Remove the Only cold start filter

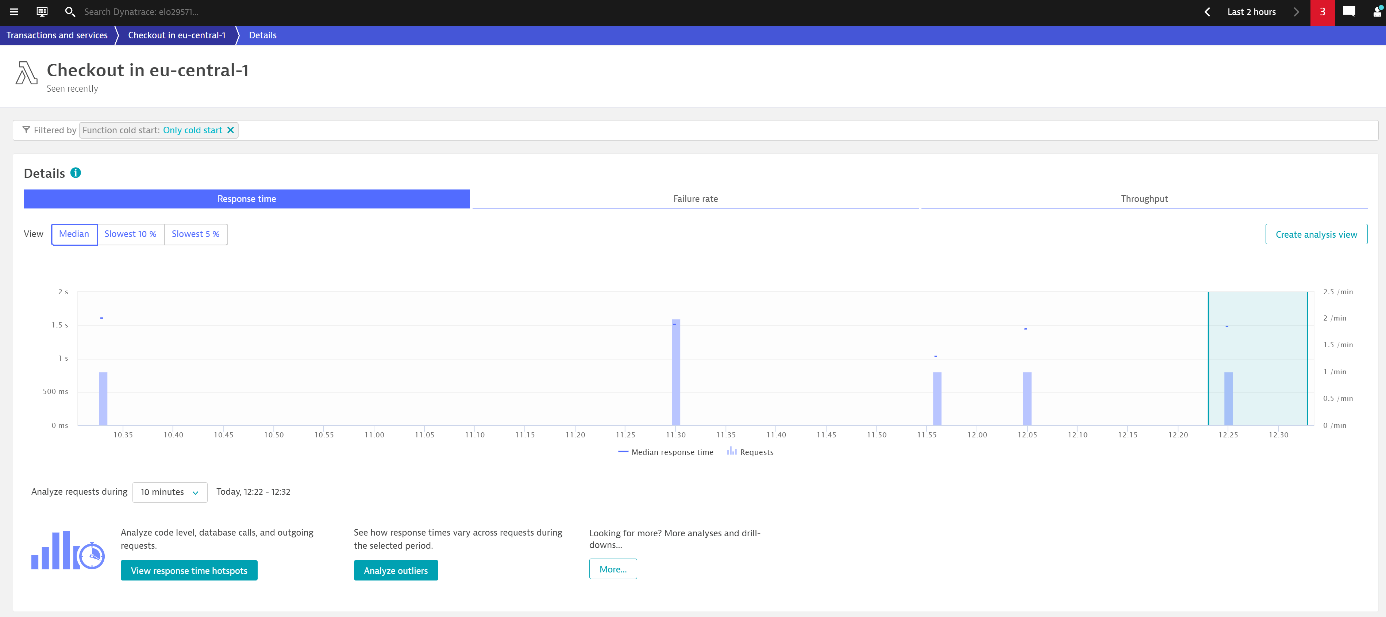pos(231,129)
